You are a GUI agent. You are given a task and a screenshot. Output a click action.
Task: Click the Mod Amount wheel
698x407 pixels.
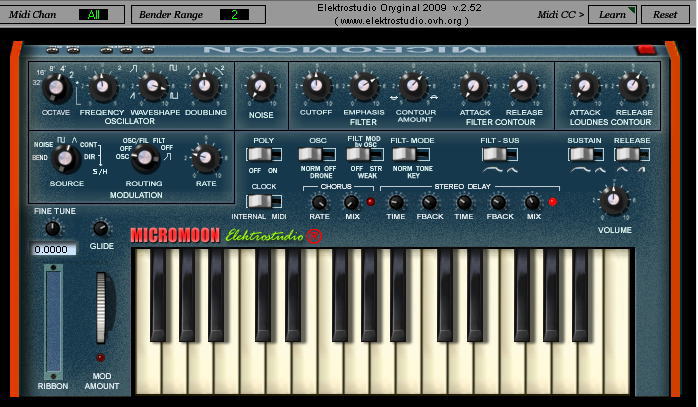(101, 308)
